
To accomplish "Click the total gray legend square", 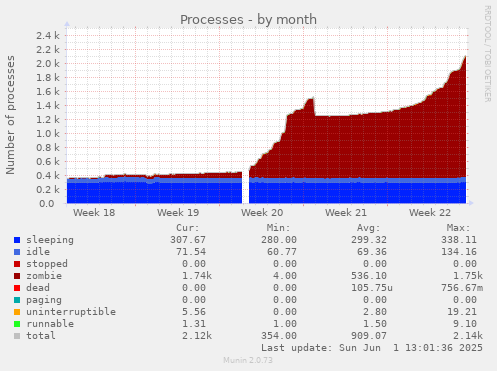I will coord(17,336).
